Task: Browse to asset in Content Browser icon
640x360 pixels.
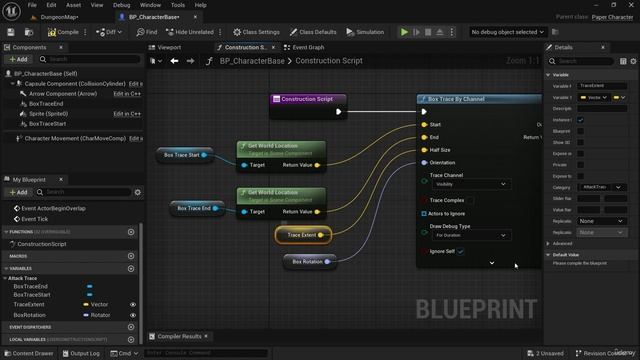Action: (29, 32)
